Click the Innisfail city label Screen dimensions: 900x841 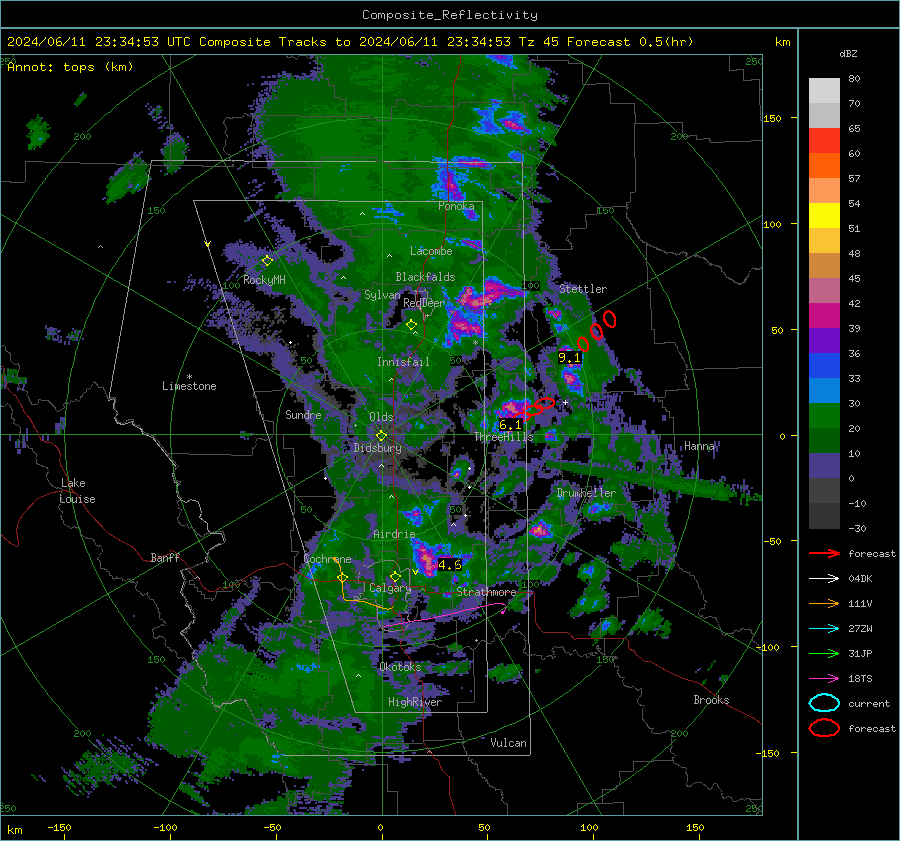point(403,362)
